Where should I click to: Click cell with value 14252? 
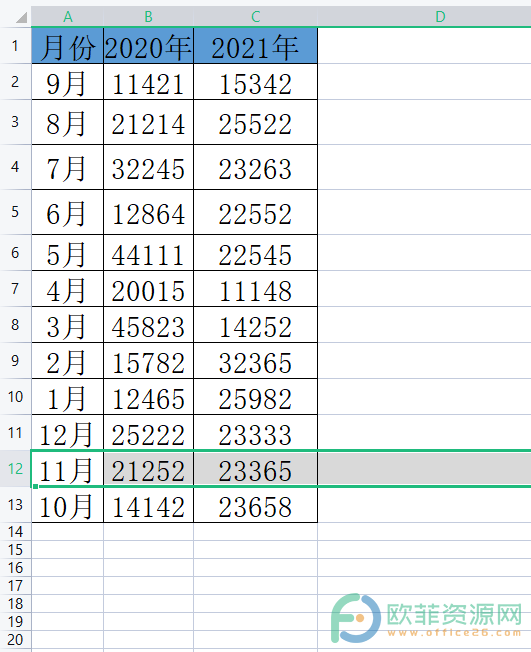[x=255, y=325]
